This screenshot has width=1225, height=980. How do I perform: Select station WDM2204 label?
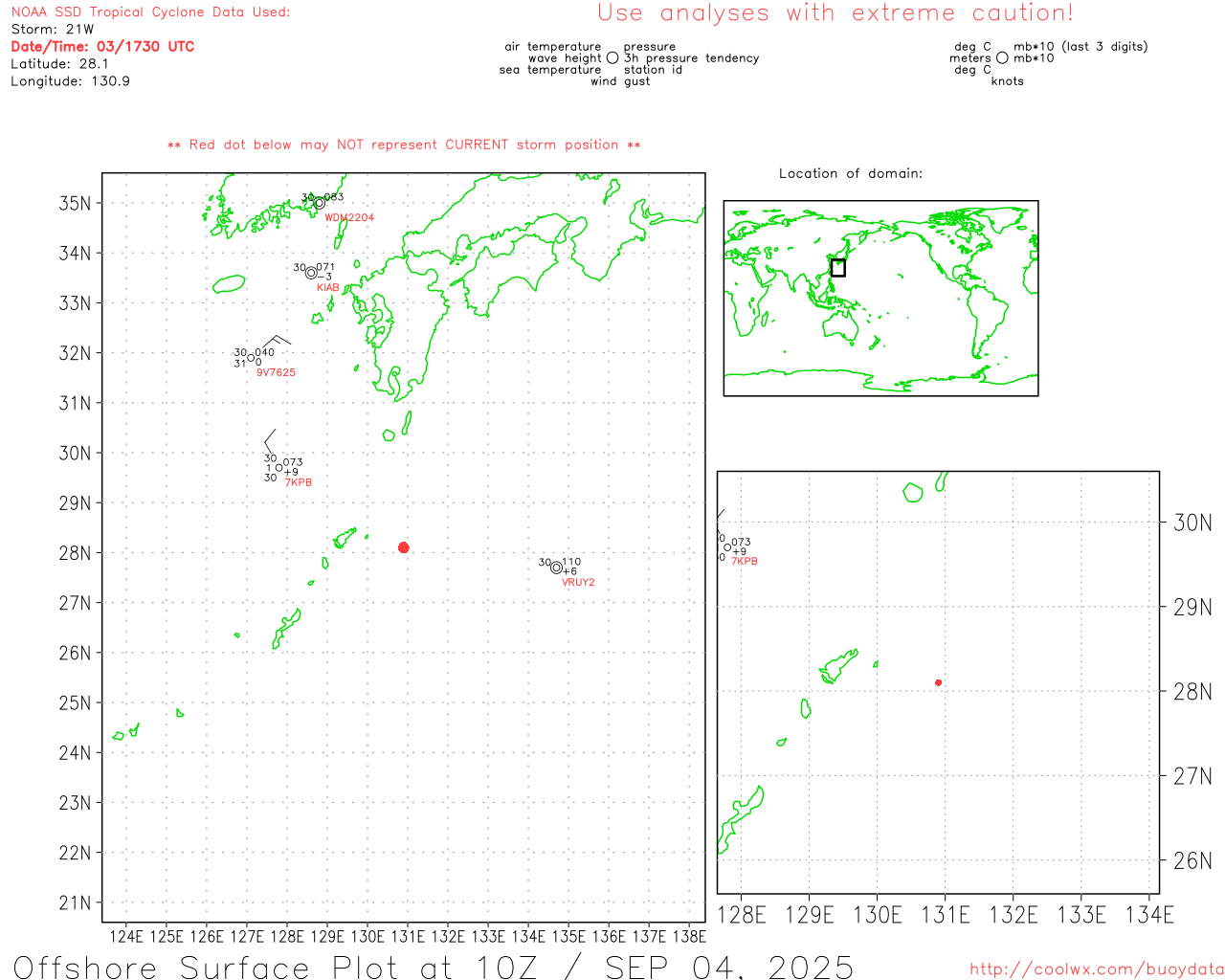349,218
